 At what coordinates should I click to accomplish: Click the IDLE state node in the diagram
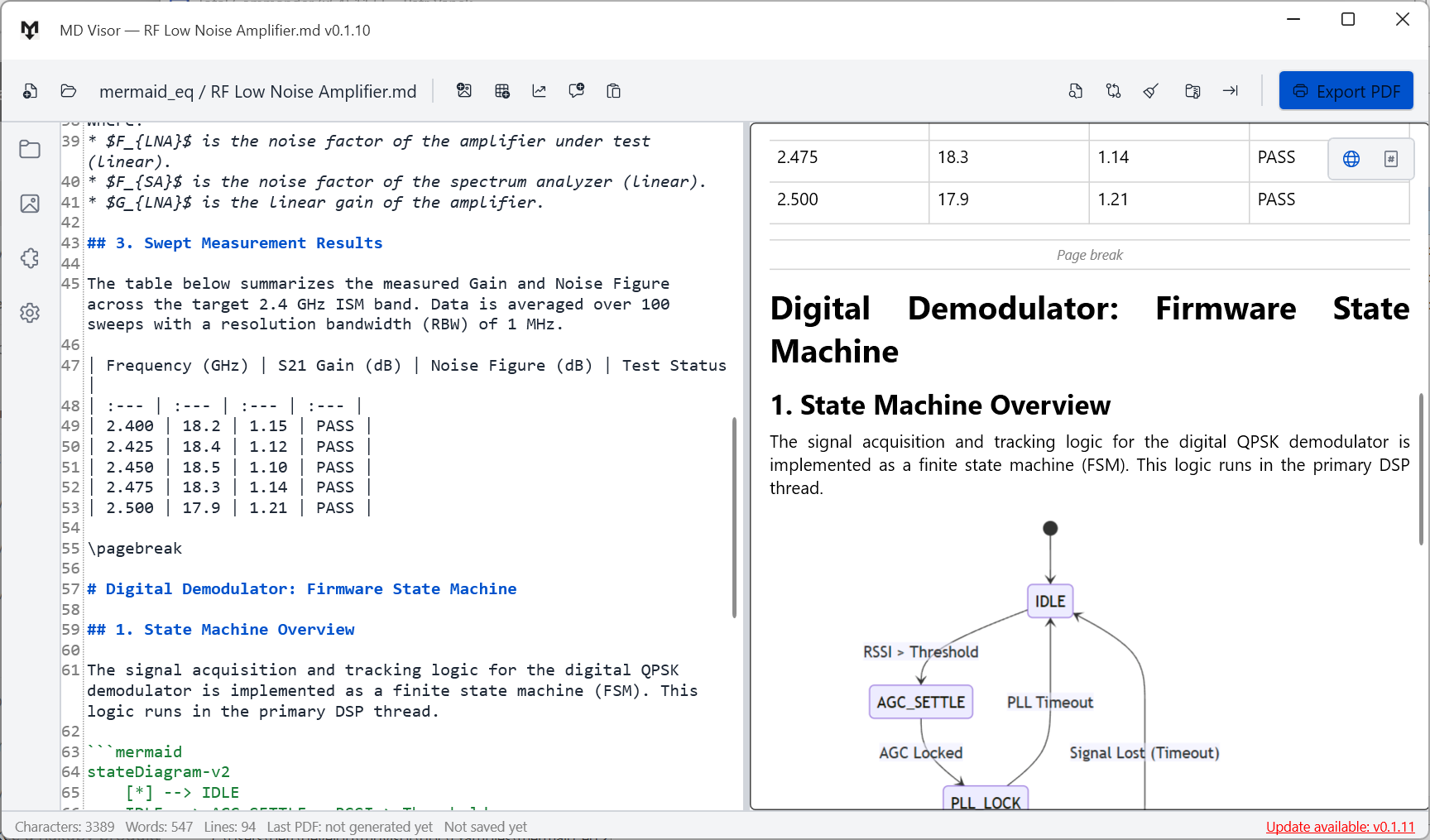point(1050,602)
